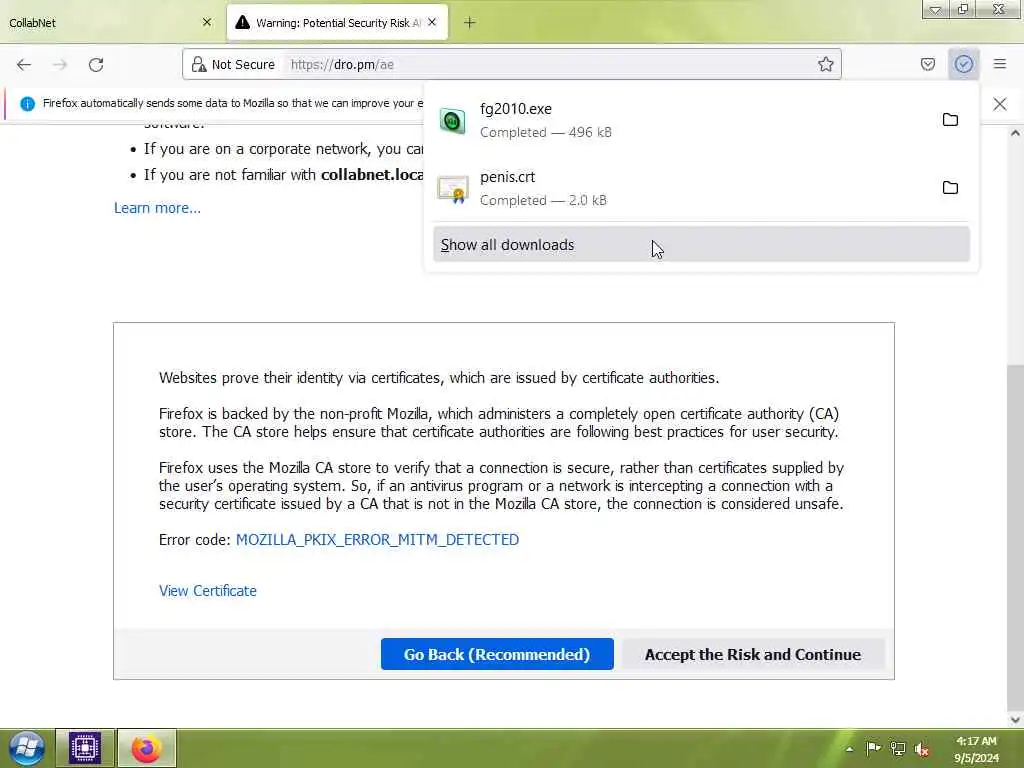Image resolution: width=1024 pixels, height=768 pixels.
Task: Open the View Certificate link
Action: point(208,590)
